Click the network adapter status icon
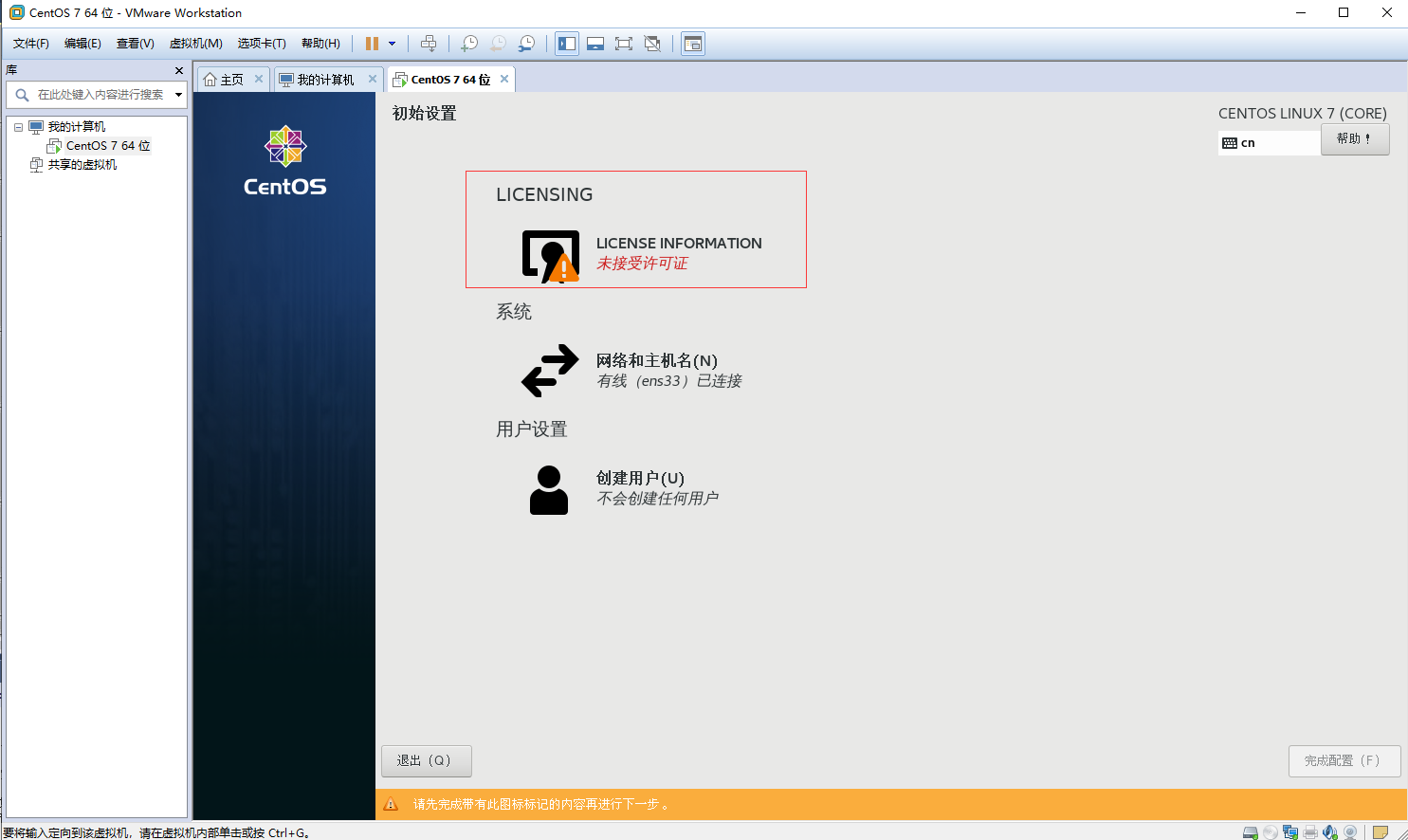This screenshot has height=840, width=1408. [1290, 832]
